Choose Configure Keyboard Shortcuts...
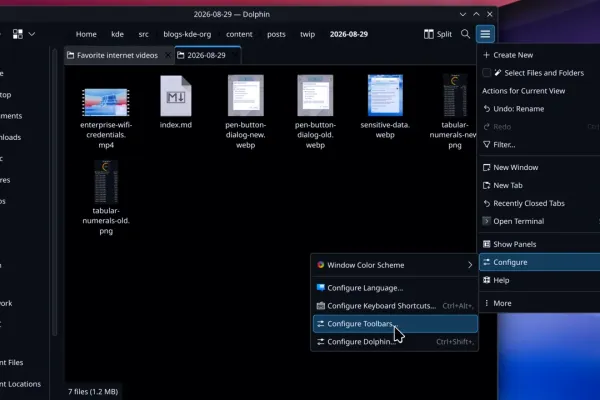The width and height of the screenshot is (600, 400). pyautogui.click(x=395, y=306)
